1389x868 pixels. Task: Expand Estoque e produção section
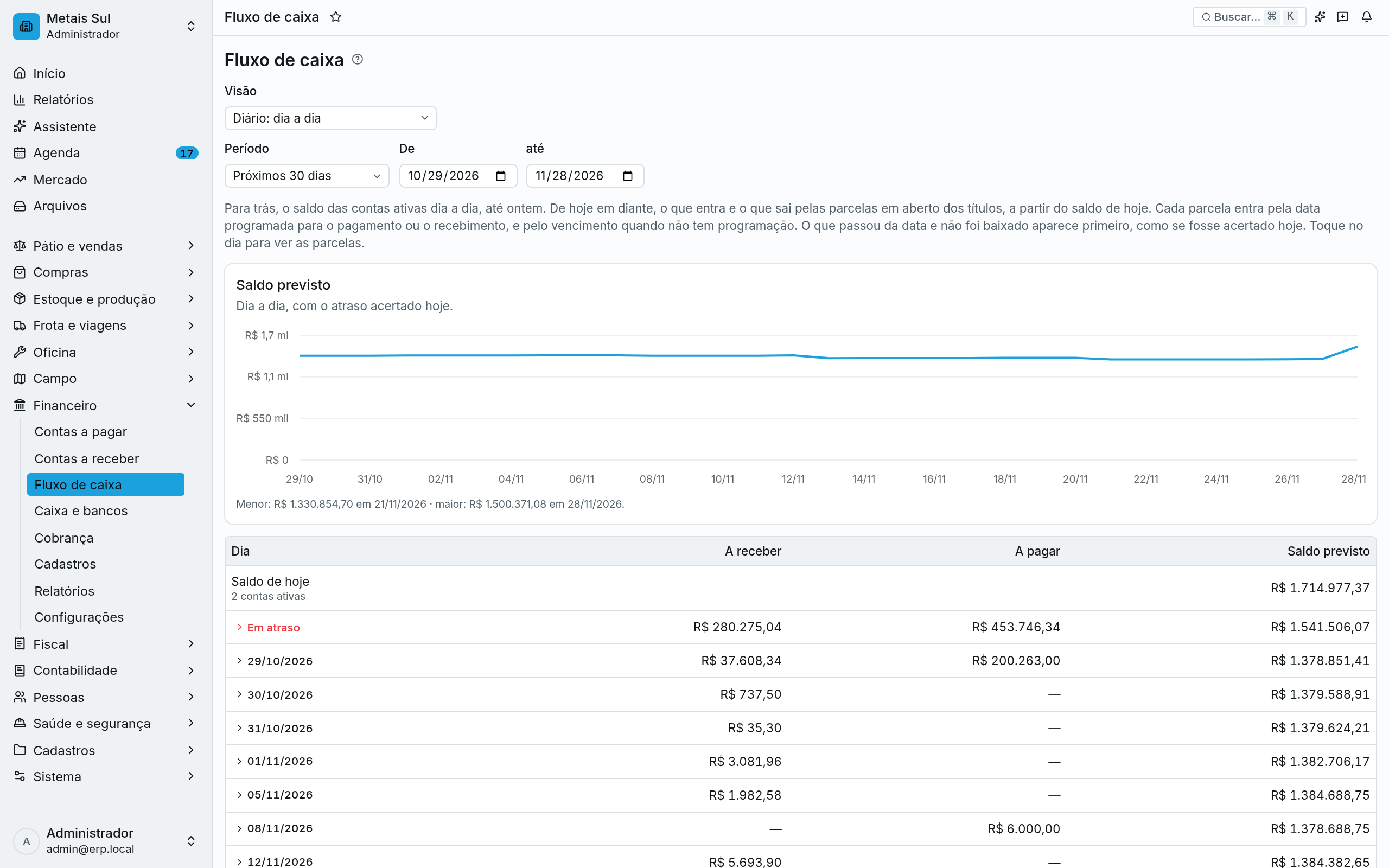(x=106, y=299)
